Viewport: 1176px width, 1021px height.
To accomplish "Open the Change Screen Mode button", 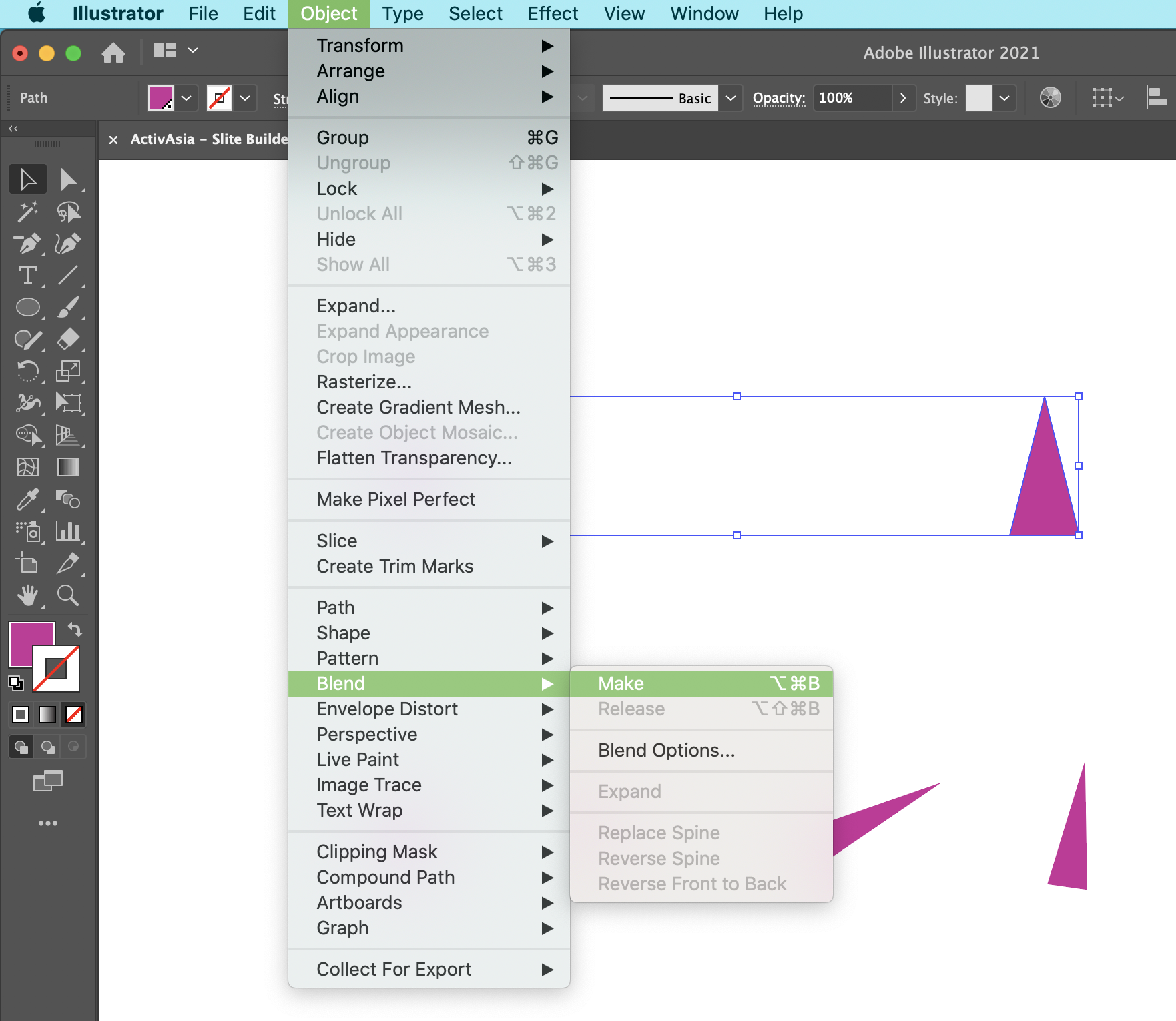I will click(48, 780).
